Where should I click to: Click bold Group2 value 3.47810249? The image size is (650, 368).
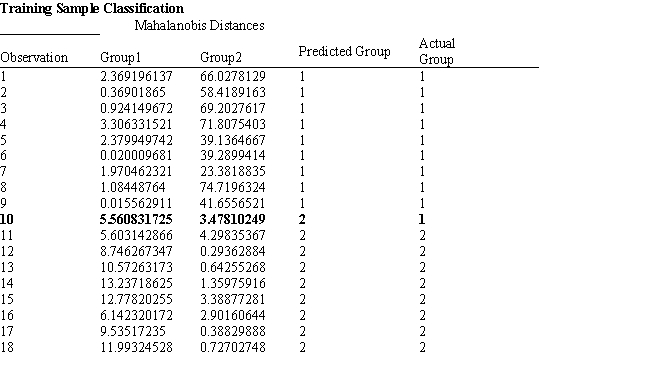(233, 219)
